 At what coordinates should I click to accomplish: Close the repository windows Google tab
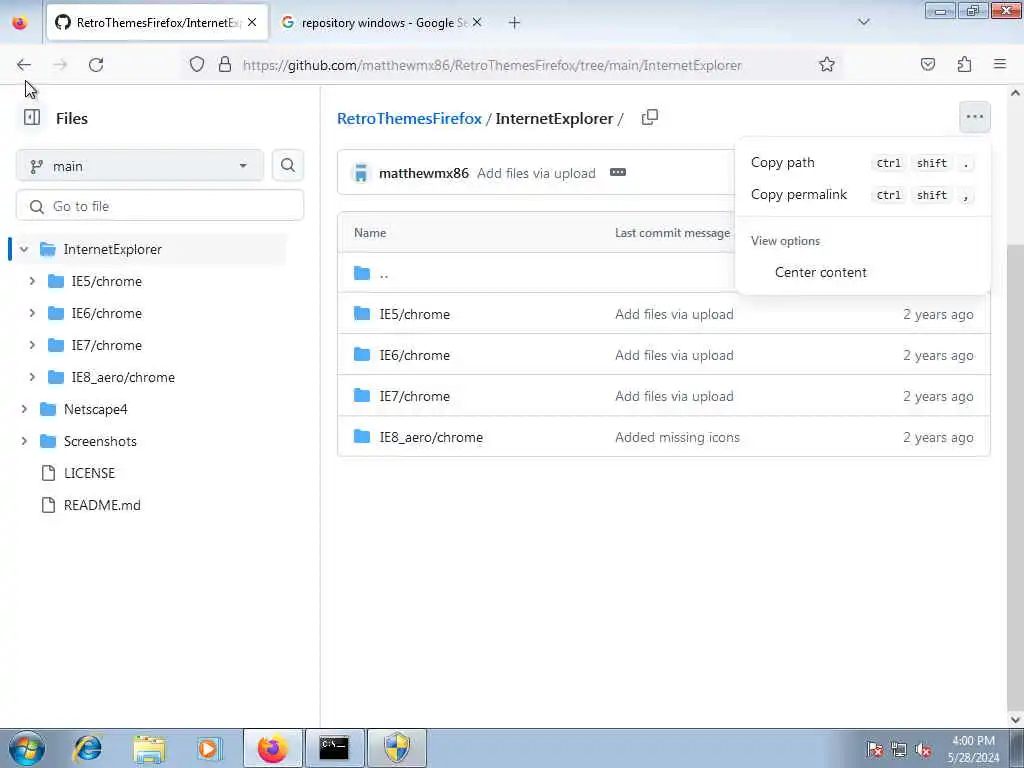(477, 22)
